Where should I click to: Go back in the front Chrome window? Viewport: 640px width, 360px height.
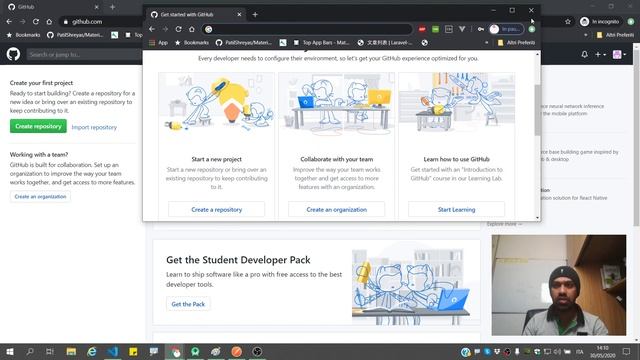(x=152, y=29)
